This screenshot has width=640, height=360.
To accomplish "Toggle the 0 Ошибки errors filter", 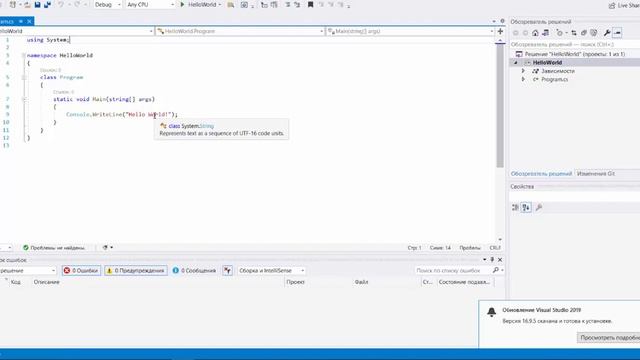I will coord(81,271).
